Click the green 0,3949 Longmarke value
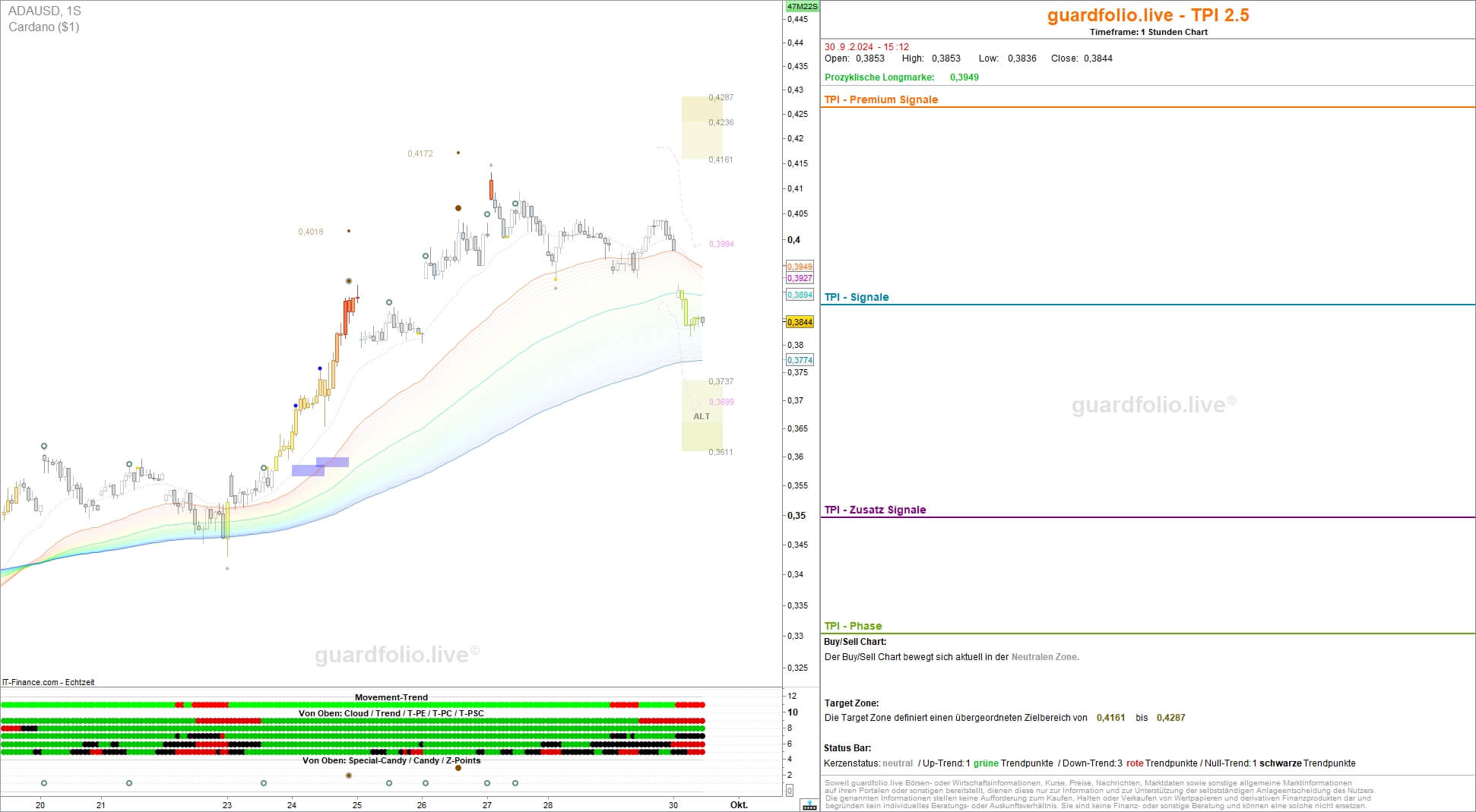The image size is (1476, 812). click(x=964, y=77)
